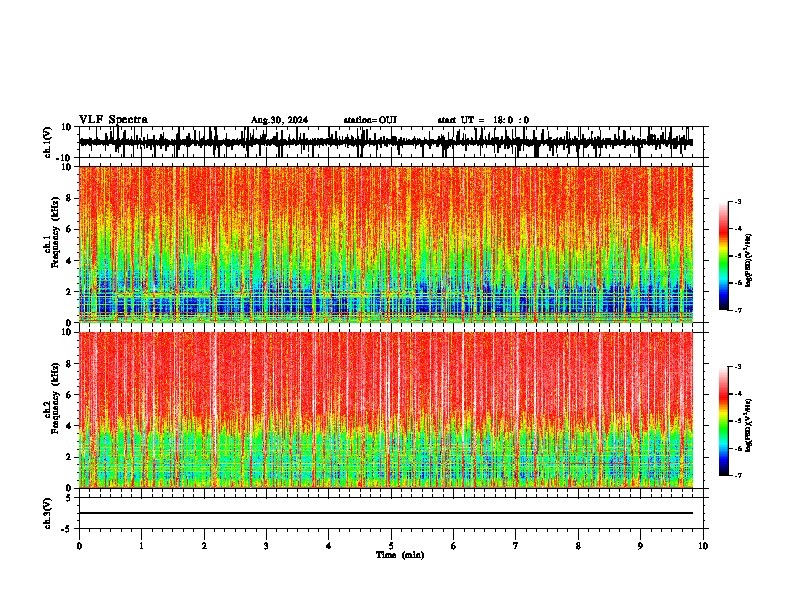
Task: Click the ch.2 spectrogram color bar
Action: [x=723, y=421]
